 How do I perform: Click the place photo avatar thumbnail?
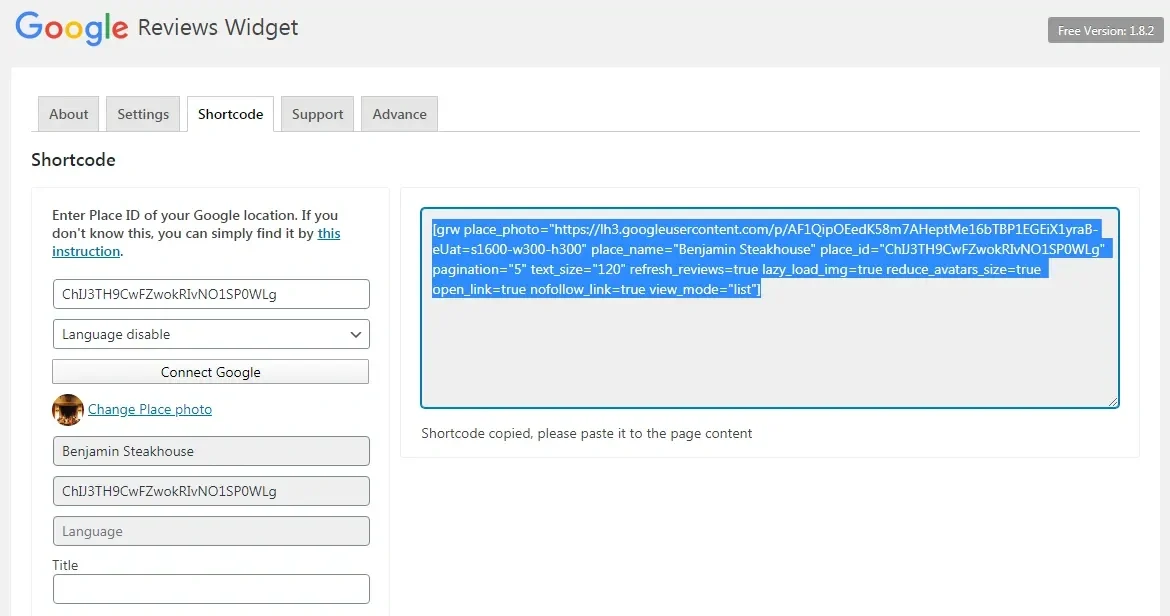click(67, 409)
